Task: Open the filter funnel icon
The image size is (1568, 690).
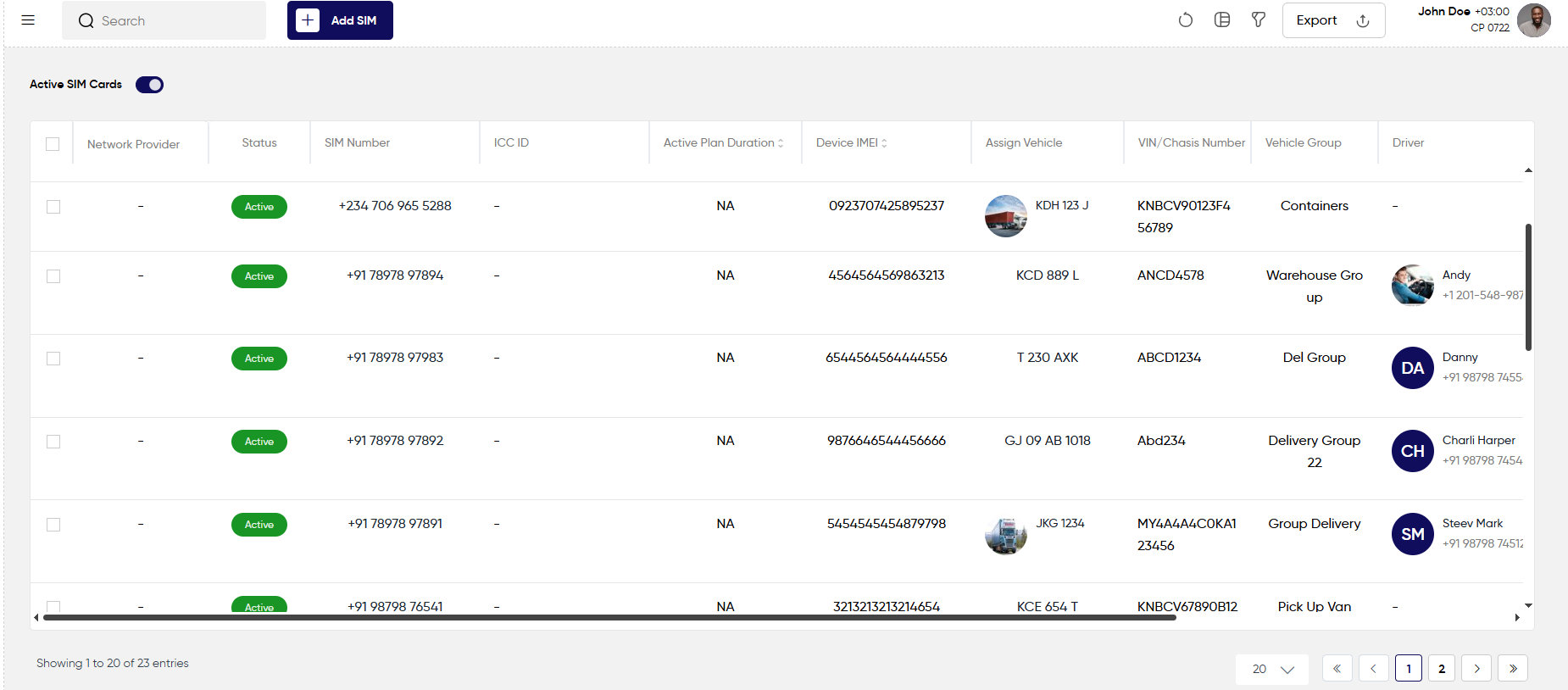Action: (x=1259, y=20)
